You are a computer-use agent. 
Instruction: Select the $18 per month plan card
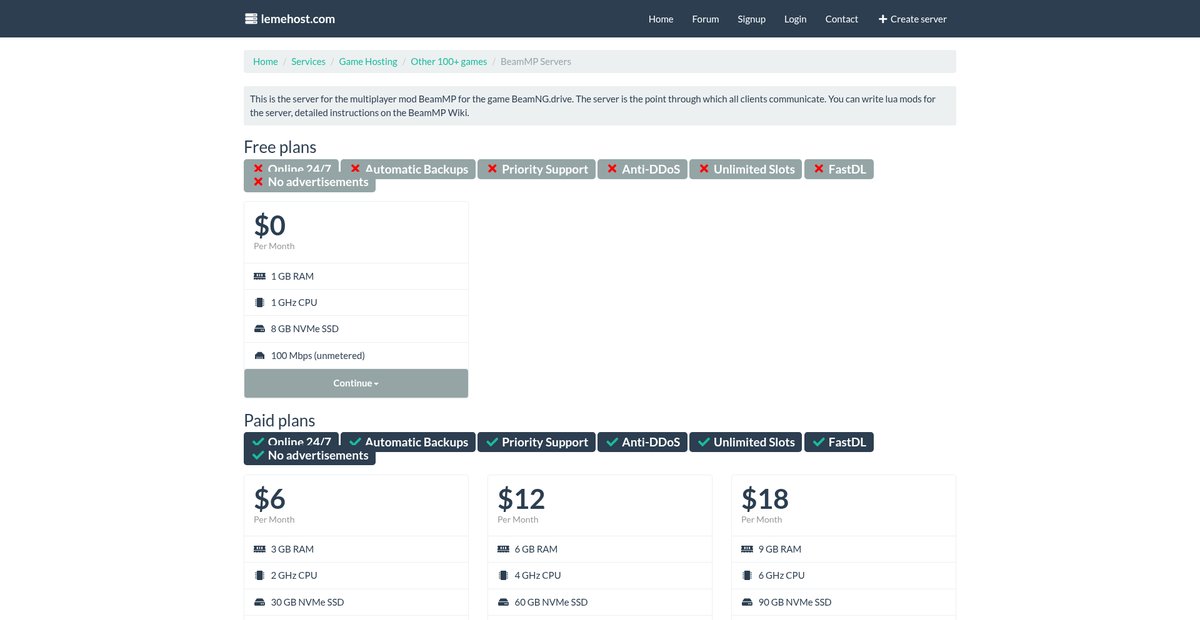(843, 547)
